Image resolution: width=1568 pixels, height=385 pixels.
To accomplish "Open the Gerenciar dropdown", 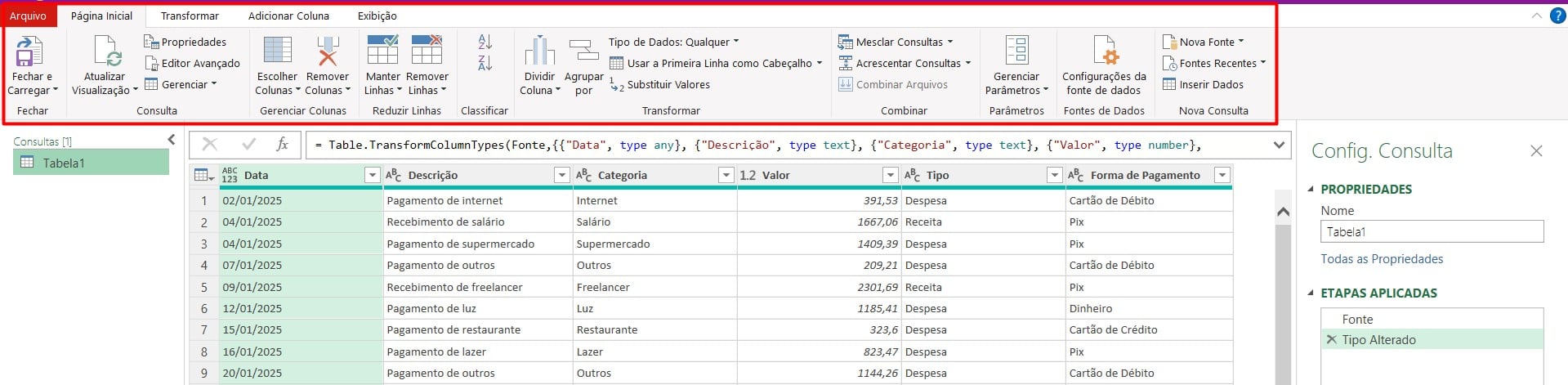I will click(181, 84).
